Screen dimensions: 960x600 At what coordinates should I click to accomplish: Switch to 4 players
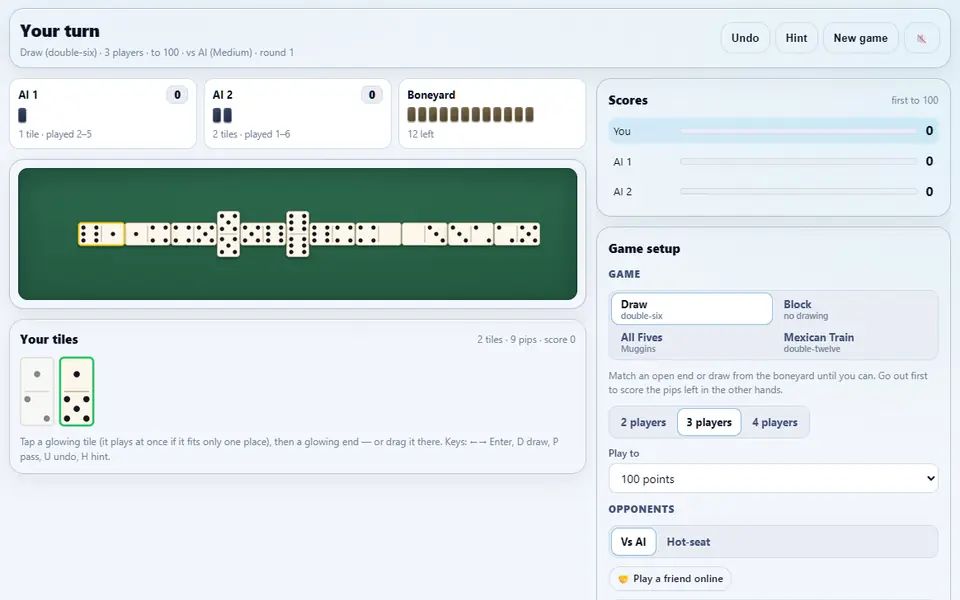[x=774, y=422]
